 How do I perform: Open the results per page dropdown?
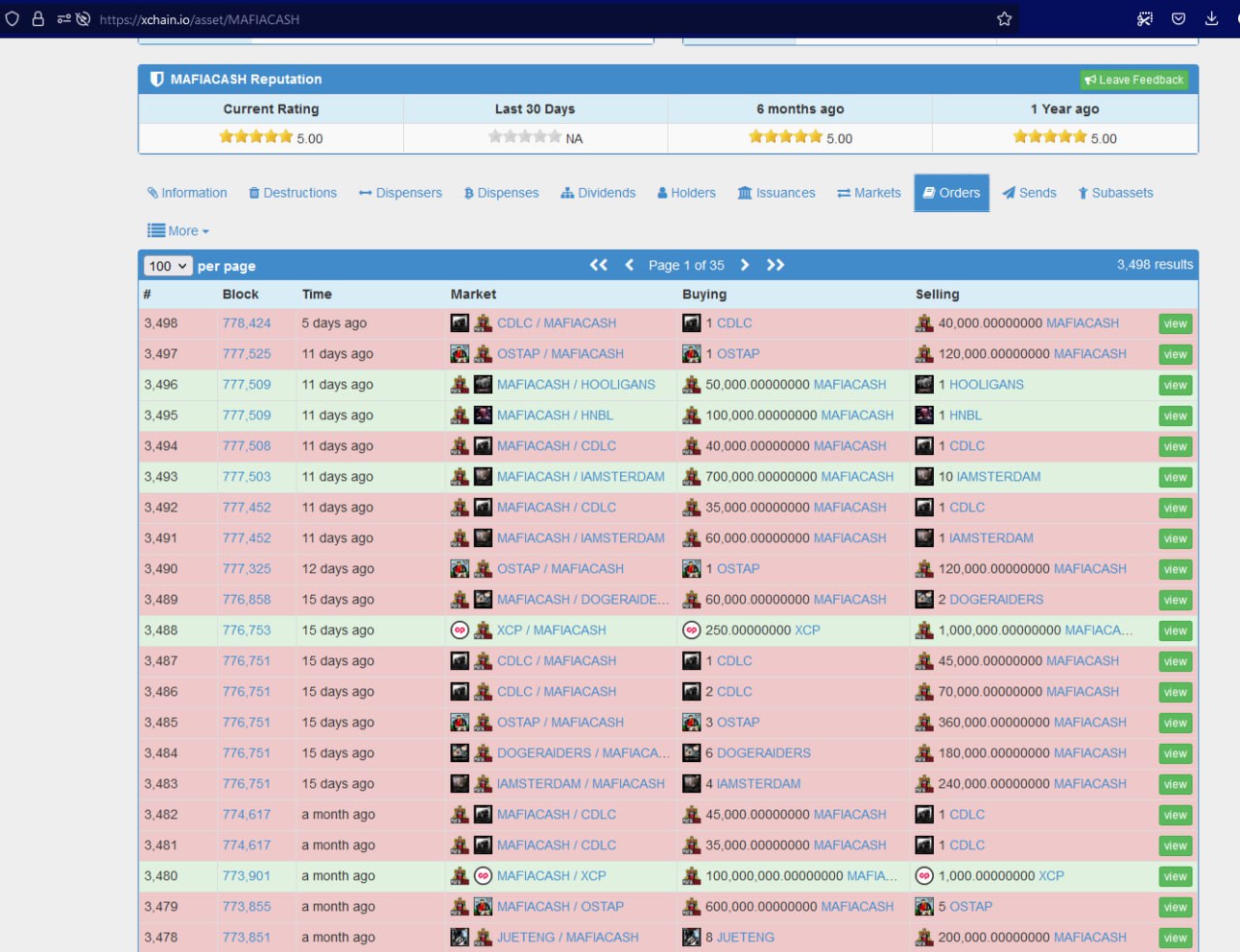coord(167,266)
